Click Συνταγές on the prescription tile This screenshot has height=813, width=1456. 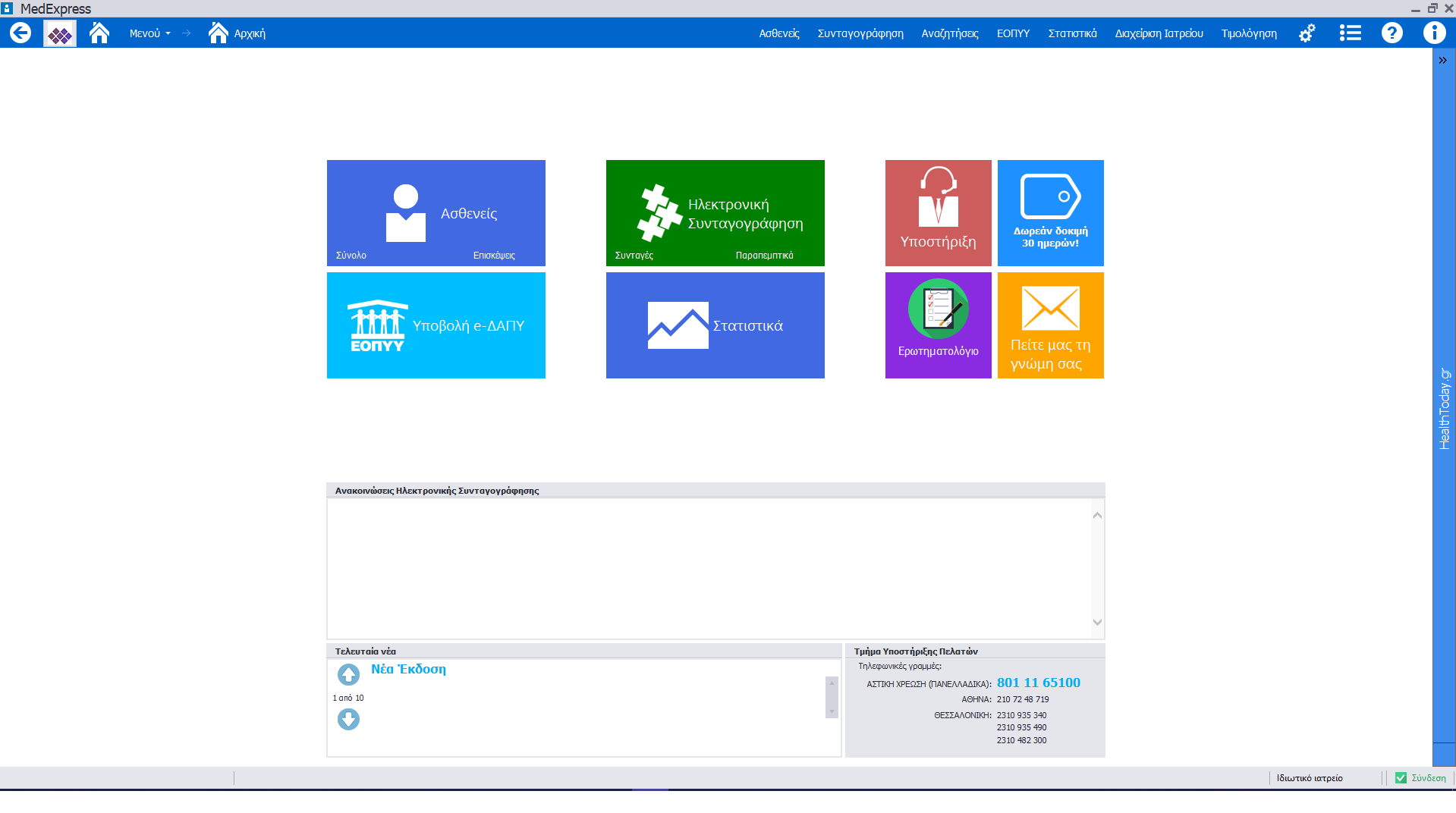[634, 256]
